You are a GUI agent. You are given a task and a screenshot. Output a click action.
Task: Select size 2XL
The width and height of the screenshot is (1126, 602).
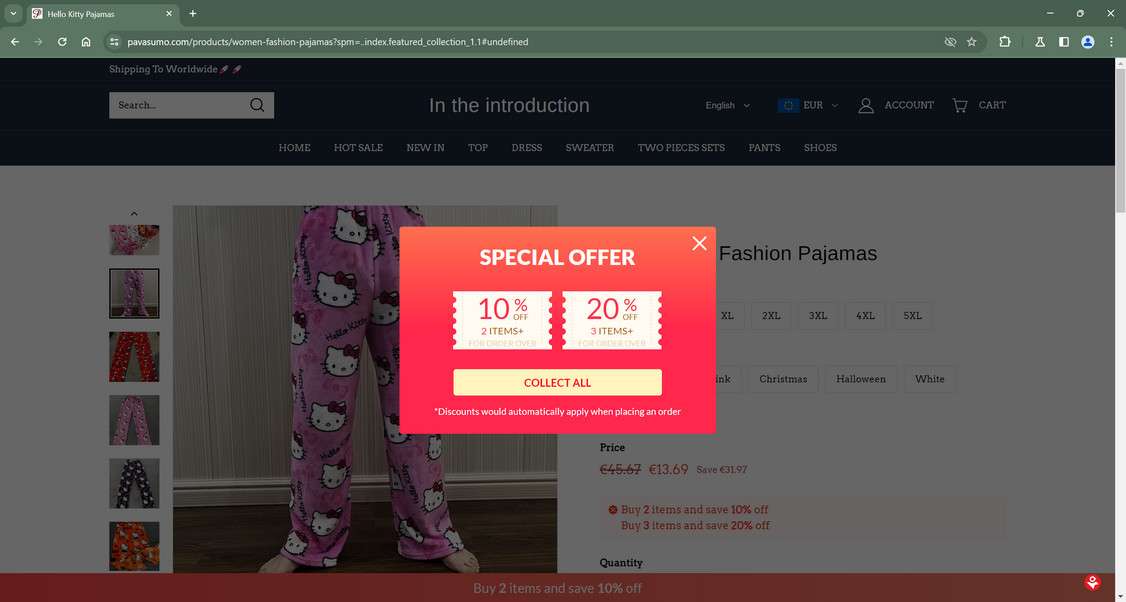point(771,315)
